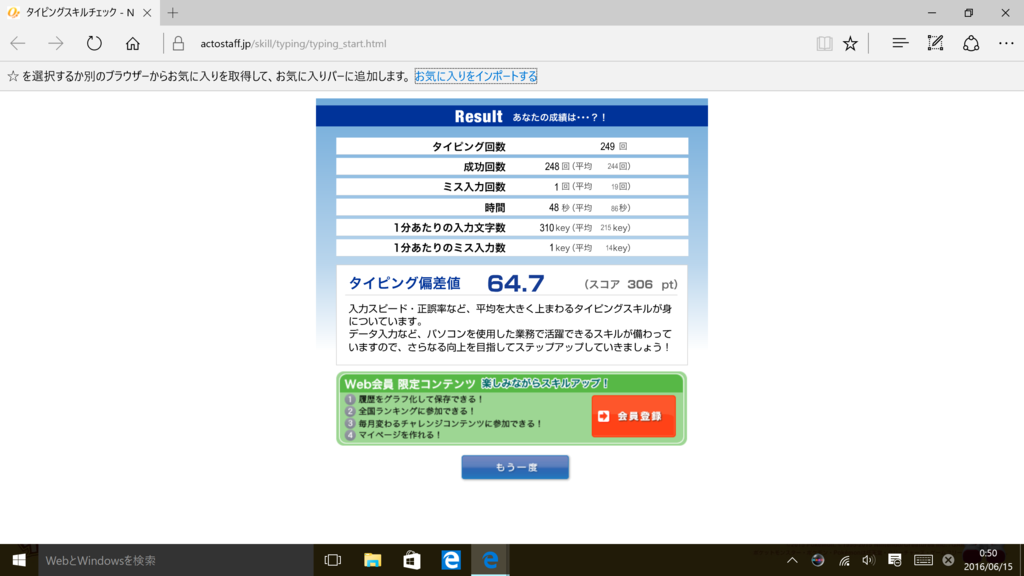Open the Hub panel icon
The image size is (1024, 576).
point(900,43)
